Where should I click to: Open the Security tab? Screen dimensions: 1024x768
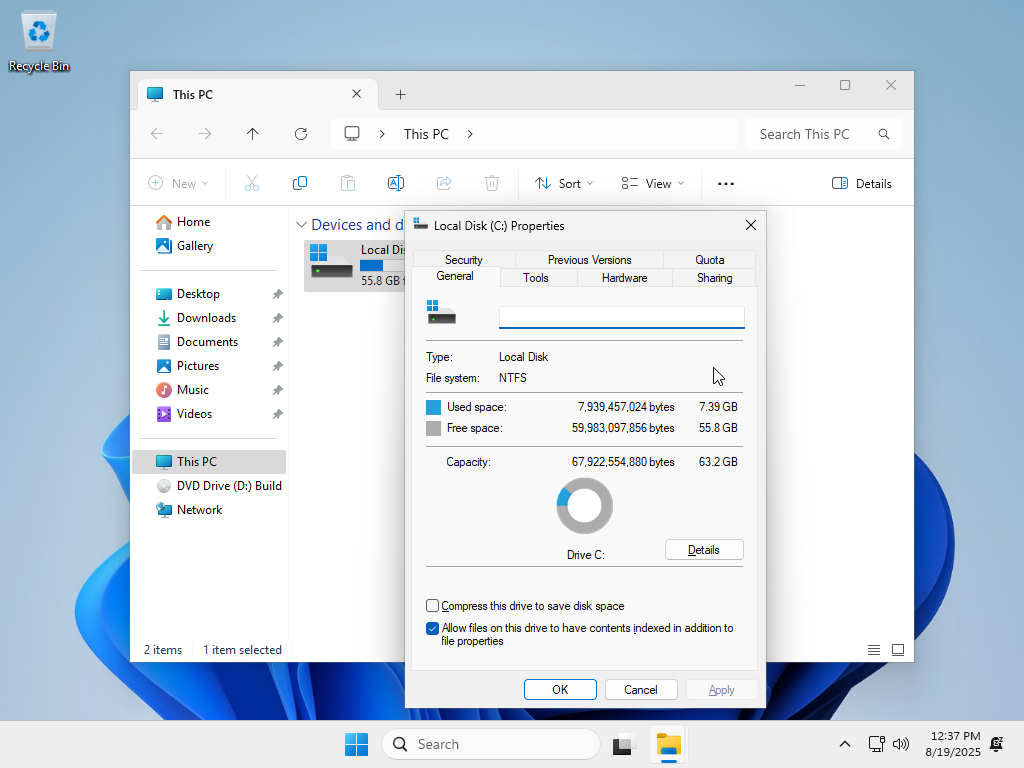tap(463, 260)
